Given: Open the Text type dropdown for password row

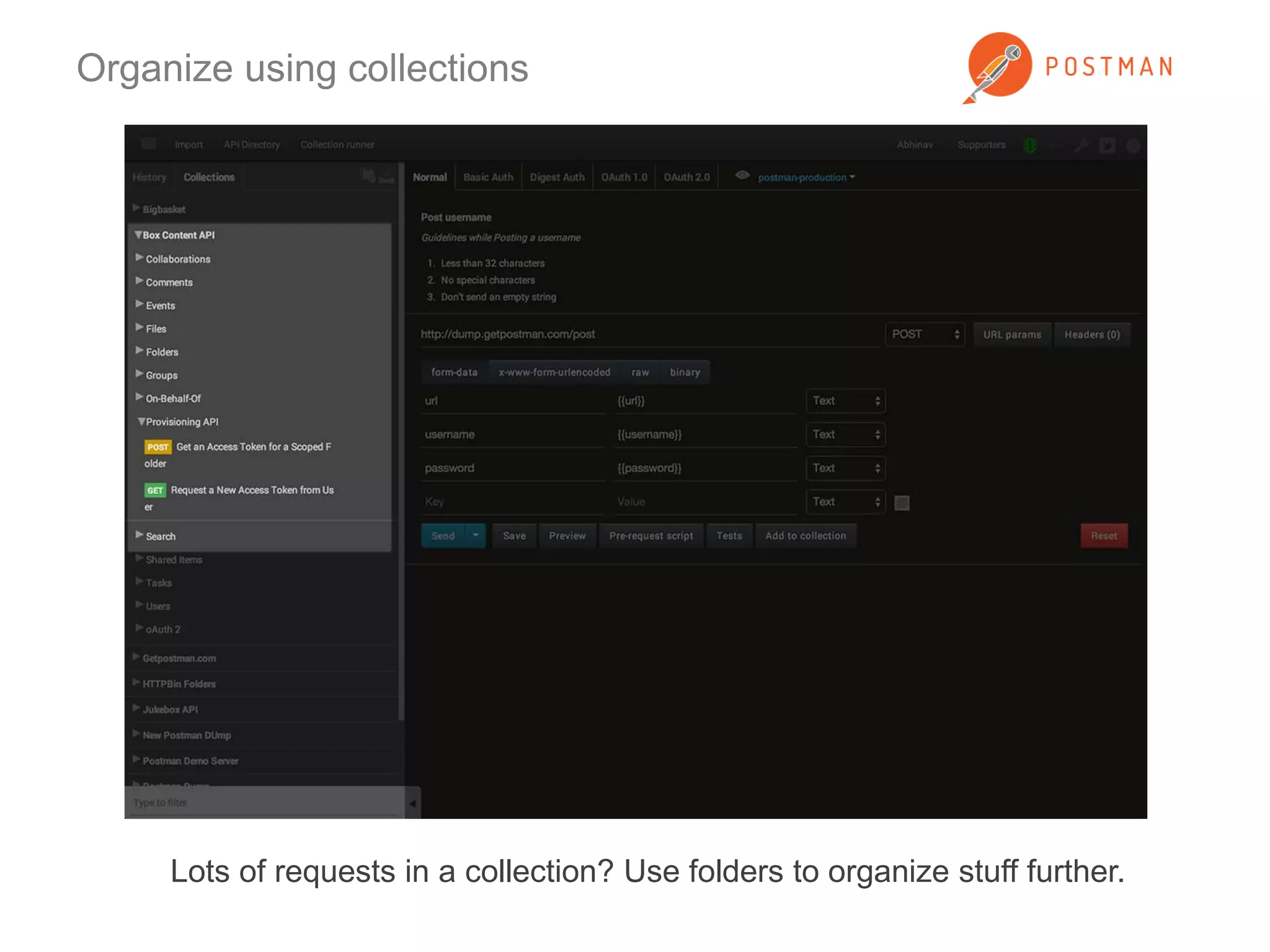Looking at the screenshot, I should pos(846,468).
